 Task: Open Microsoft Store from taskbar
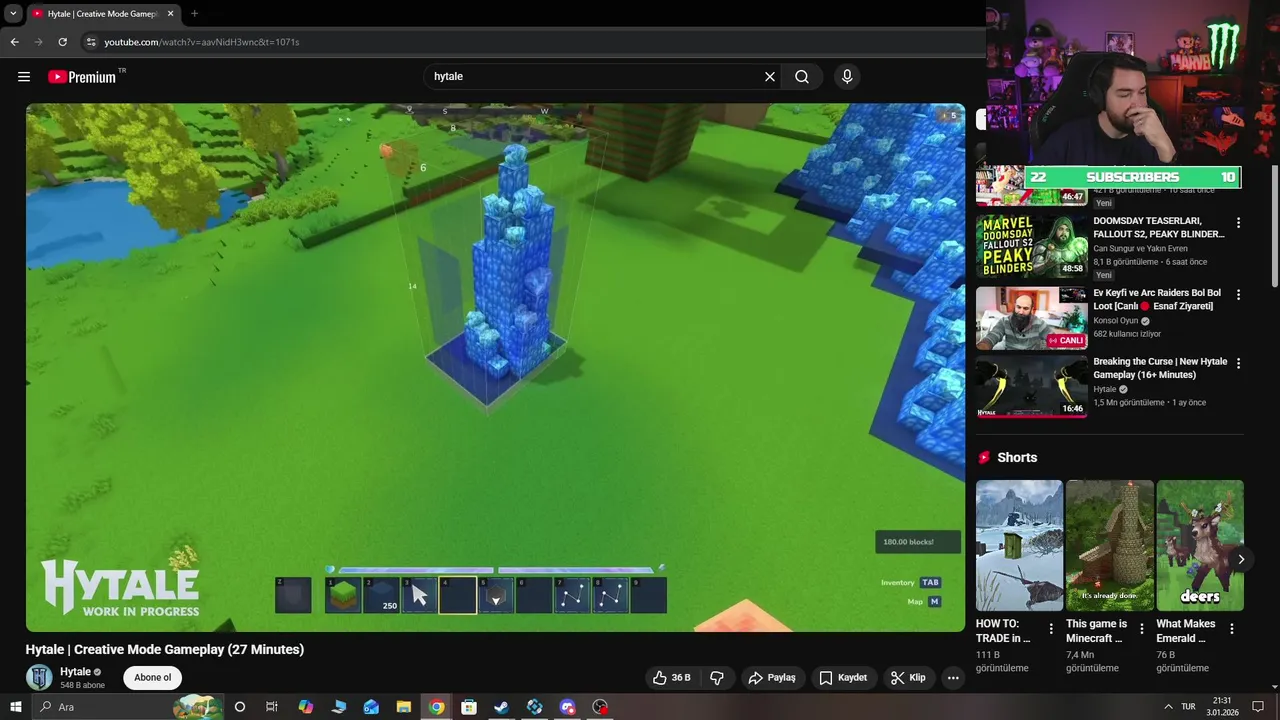[469, 707]
